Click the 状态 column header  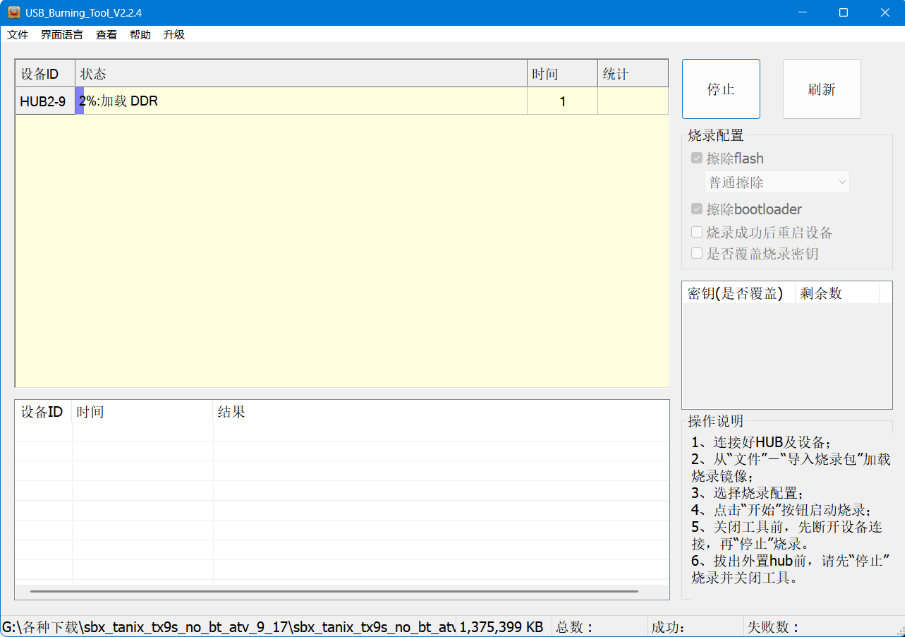pos(300,74)
